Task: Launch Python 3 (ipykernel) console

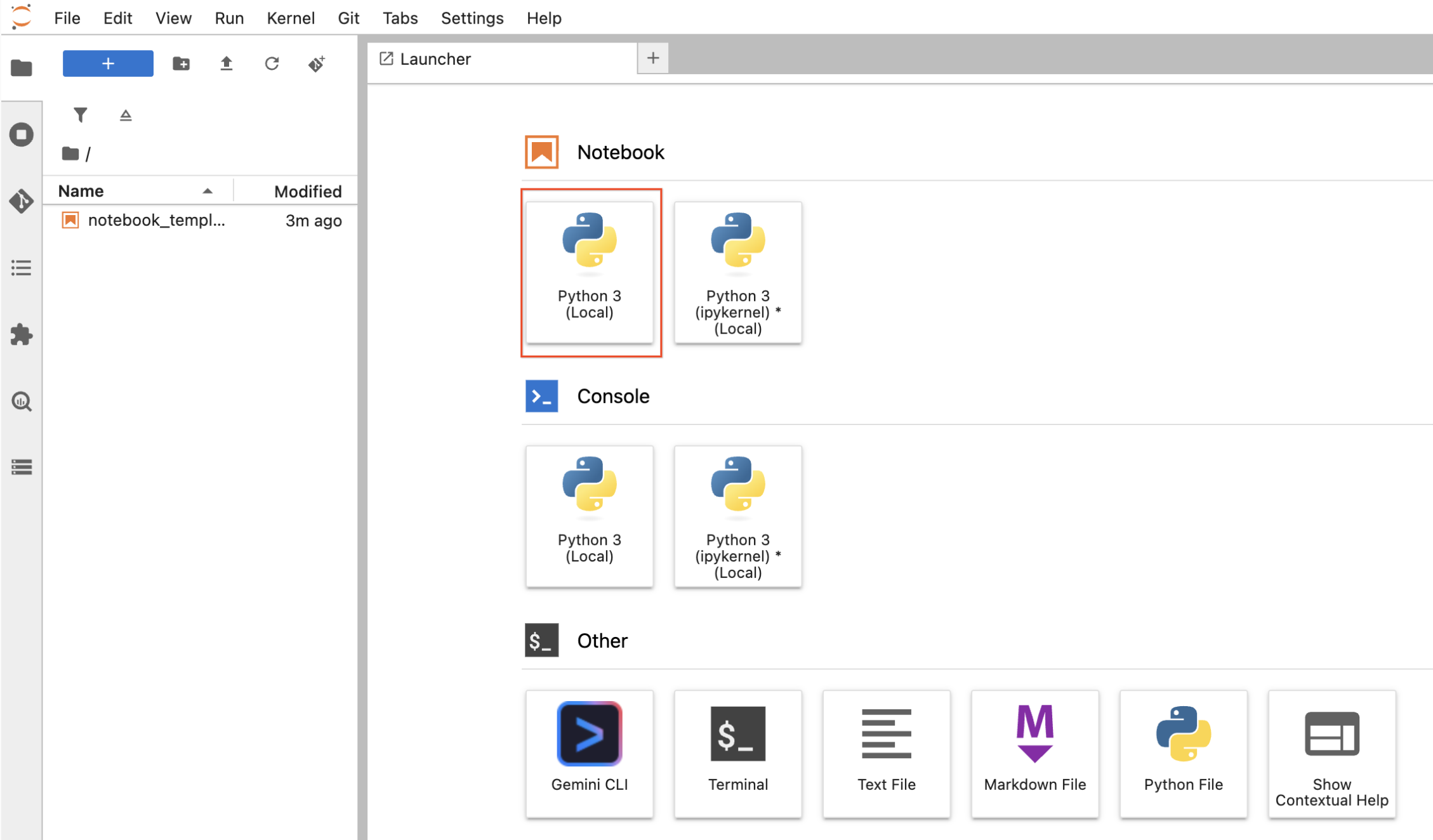Action: 738,516
